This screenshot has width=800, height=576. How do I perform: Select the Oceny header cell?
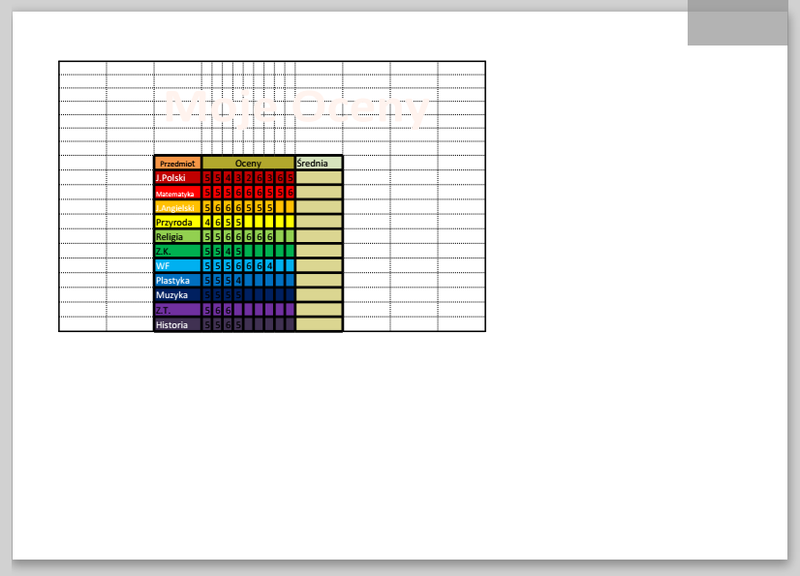pos(248,163)
